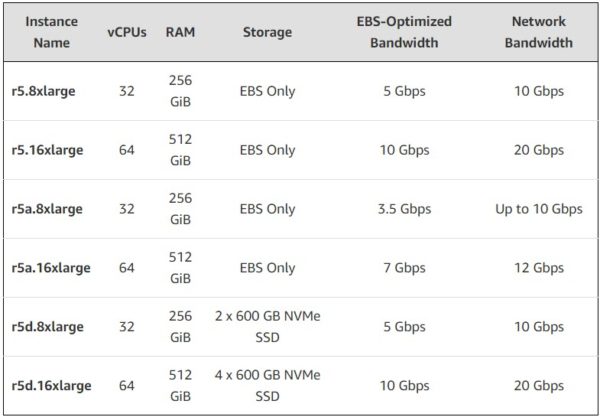Viewport: 600px width, 417px height.
Task: Select the Network Bandwidth header
Action: 539,32
